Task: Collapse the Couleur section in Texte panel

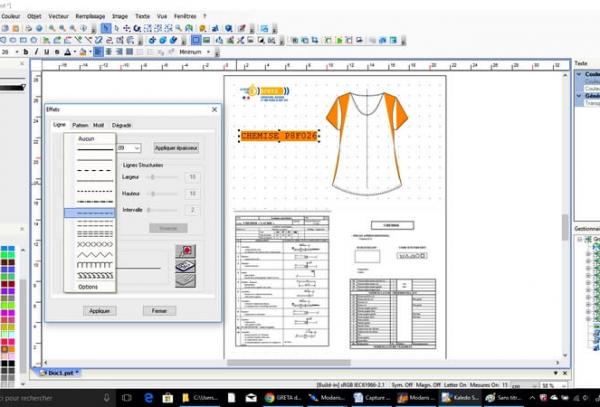Action: [x=579, y=74]
